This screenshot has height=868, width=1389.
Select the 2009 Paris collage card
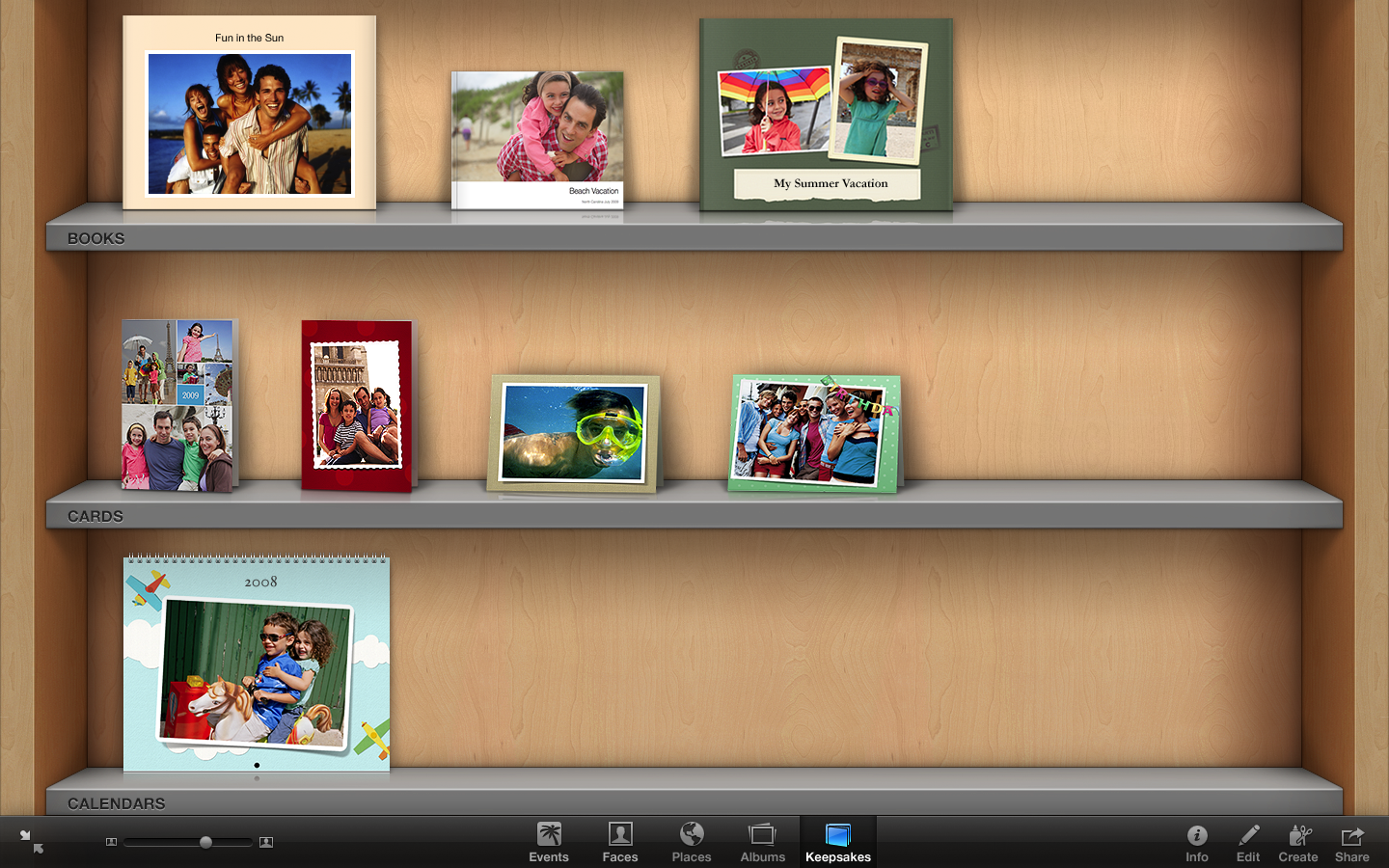point(178,405)
